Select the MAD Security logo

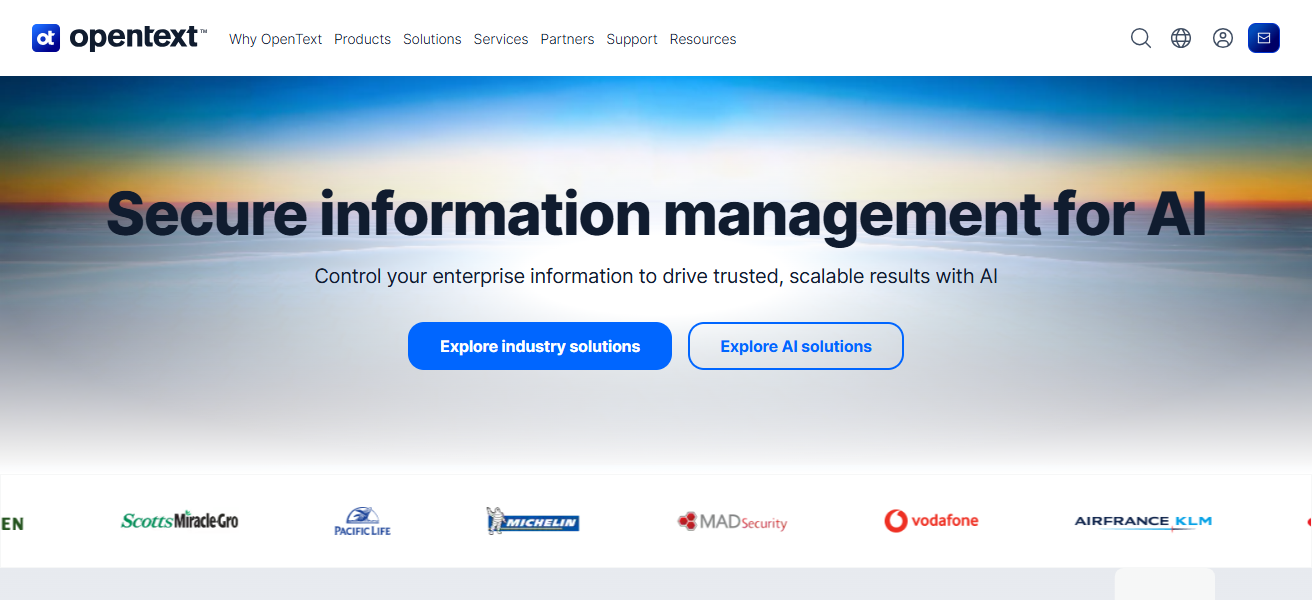coord(732,521)
